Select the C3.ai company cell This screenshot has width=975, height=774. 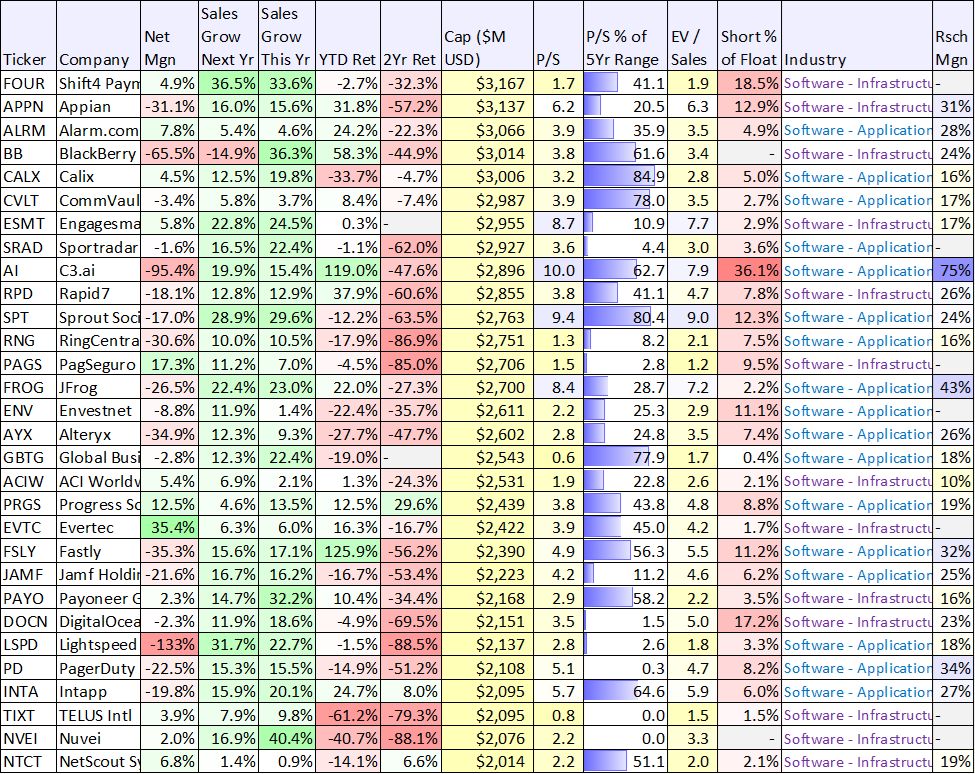tap(98, 270)
